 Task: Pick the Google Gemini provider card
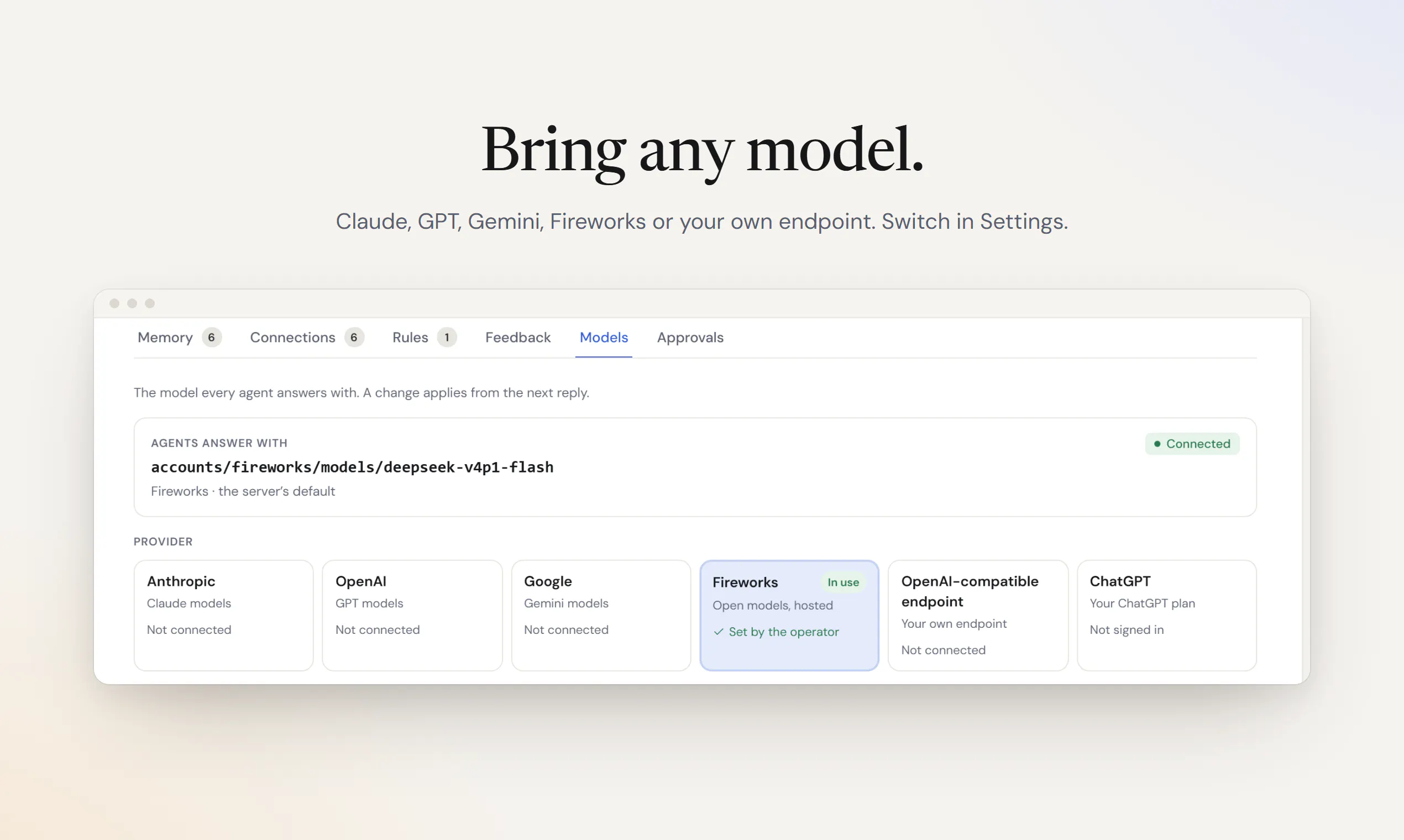point(601,615)
